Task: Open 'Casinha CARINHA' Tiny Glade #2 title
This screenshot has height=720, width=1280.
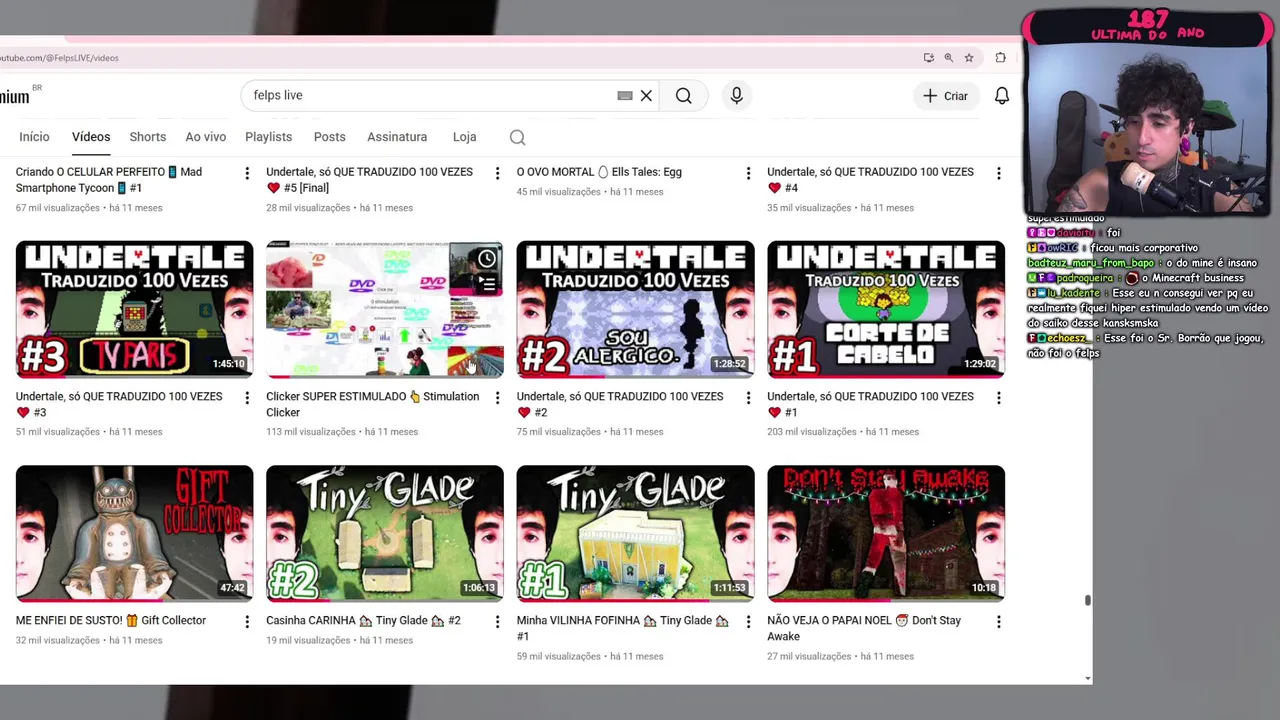Action: pyautogui.click(x=363, y=621)
